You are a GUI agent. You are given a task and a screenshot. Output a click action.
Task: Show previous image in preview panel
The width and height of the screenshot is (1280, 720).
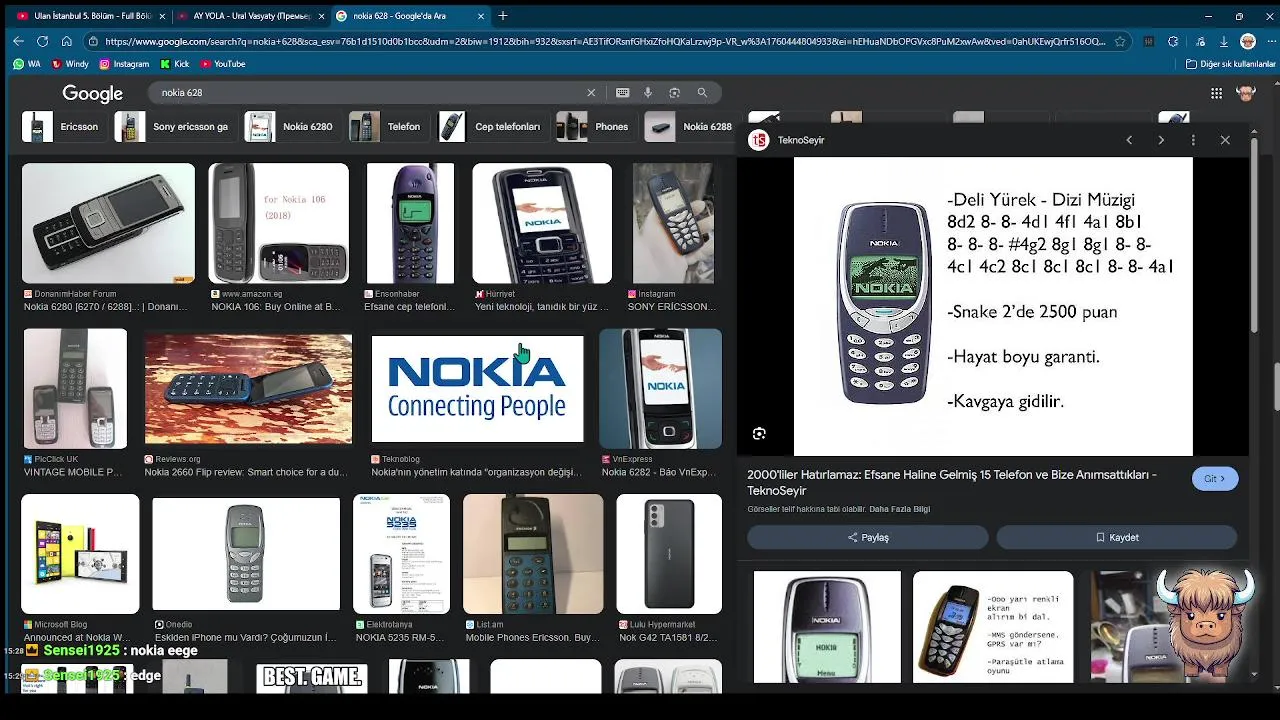click(1129, 140)
